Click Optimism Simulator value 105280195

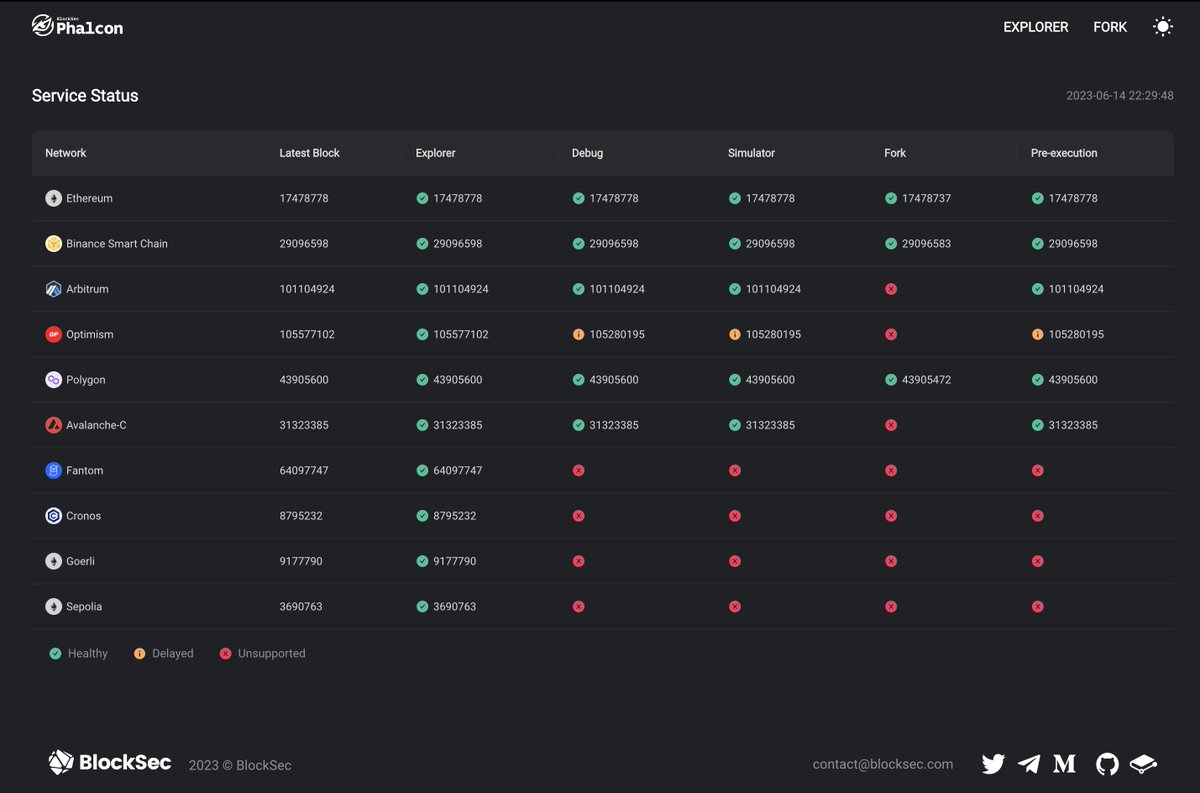(x=773, y=334)
